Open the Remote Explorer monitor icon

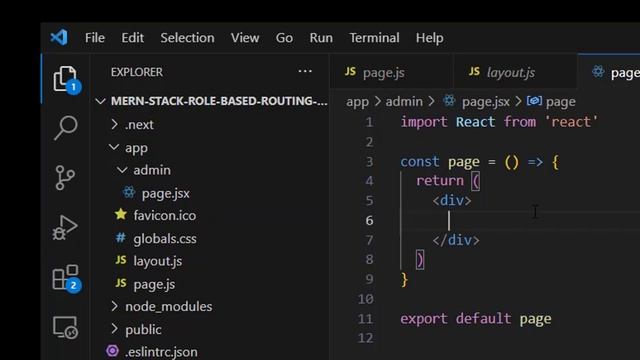65,327
